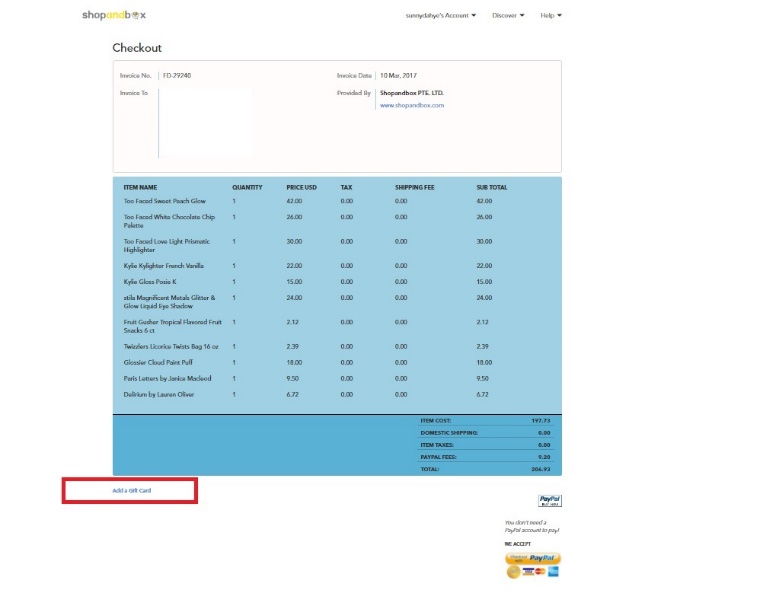Select Fruit Gusher Tropical Flavored Snacks item
The width and height of the screenshot is (779, 593).
pyautogui.click(x=172, y=326)
